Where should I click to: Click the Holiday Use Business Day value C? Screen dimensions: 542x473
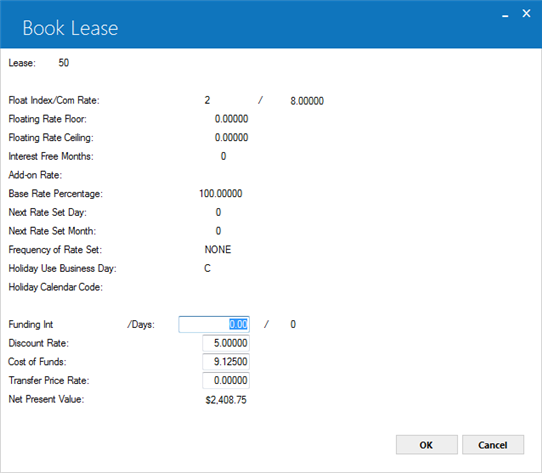point(207,268)
